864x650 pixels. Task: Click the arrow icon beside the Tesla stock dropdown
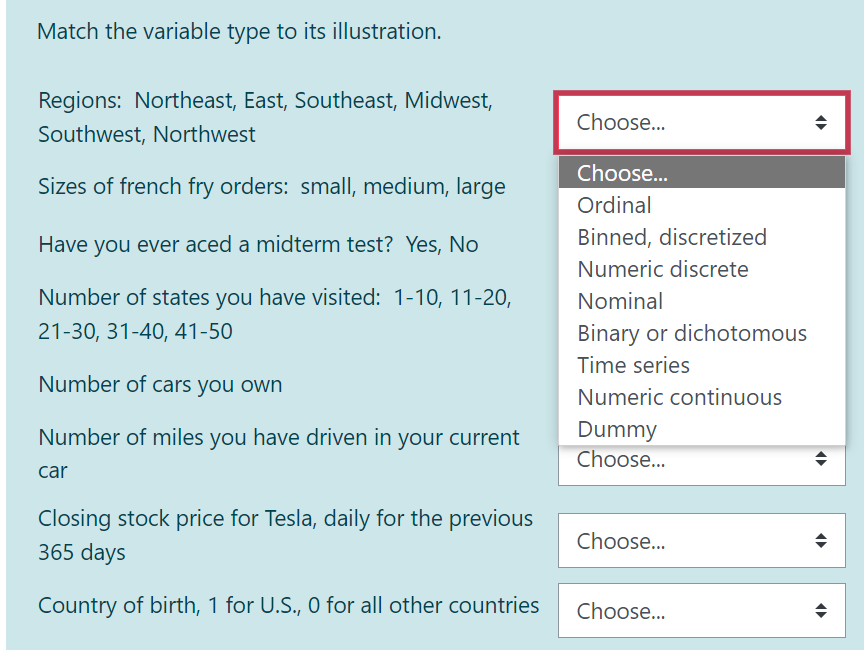tap(822, 540)
